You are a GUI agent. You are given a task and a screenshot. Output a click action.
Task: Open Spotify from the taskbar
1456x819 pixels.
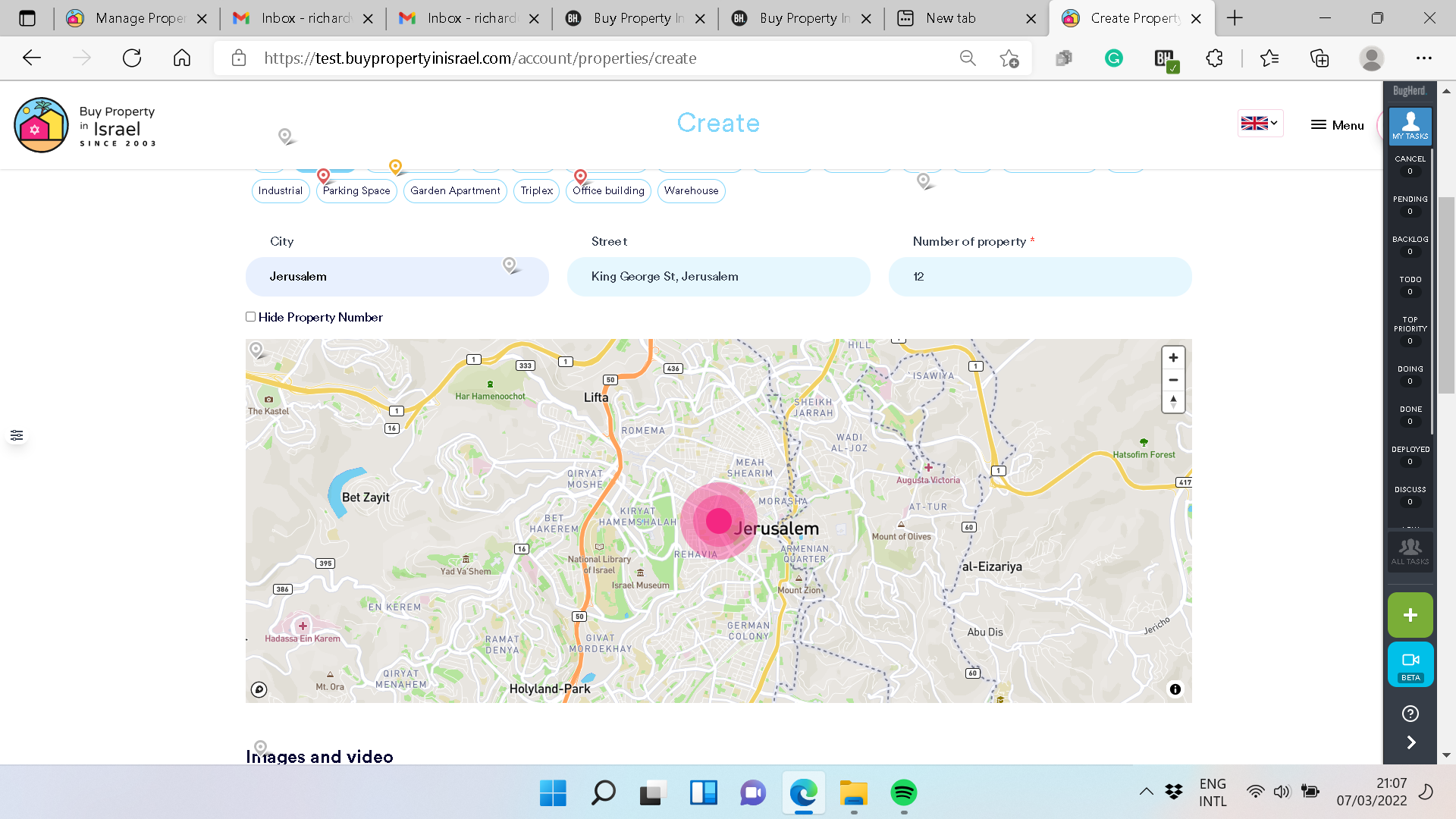(x=903, y=793)
